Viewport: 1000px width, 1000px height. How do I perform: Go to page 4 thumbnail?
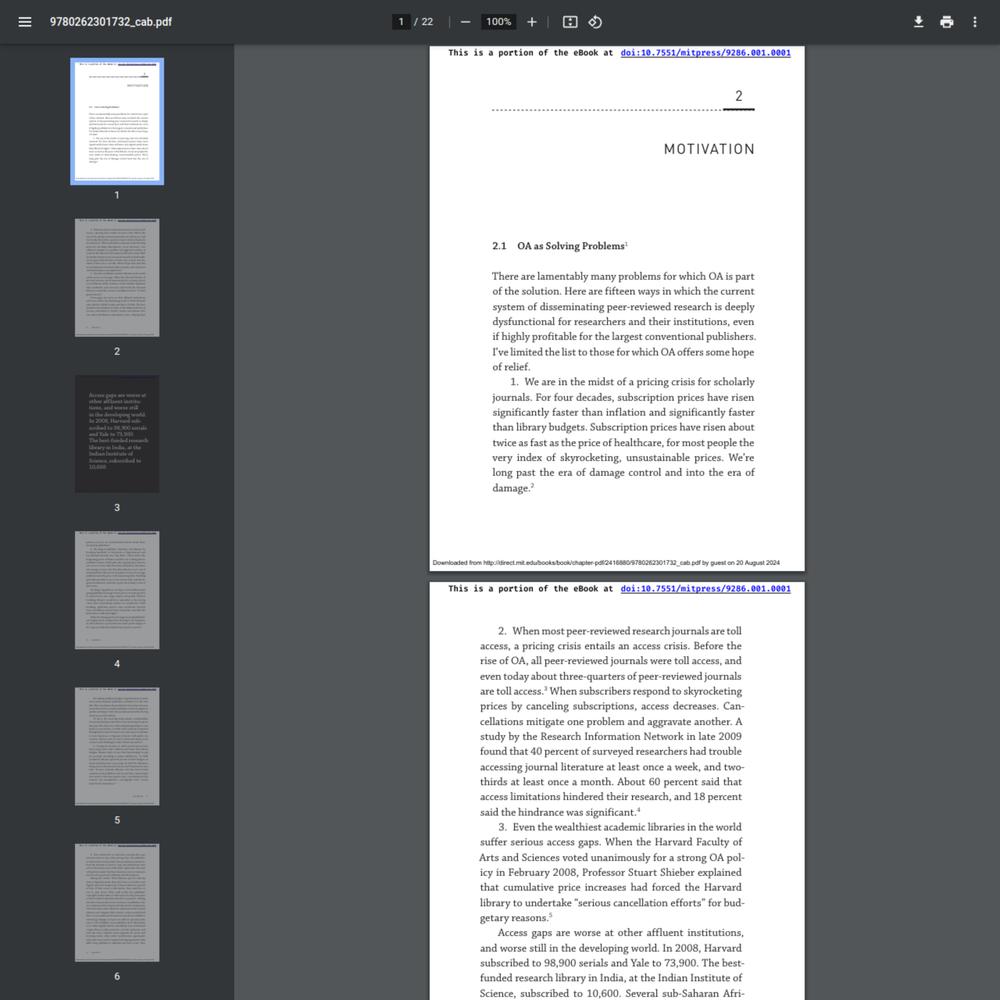(x=117, y=590)
